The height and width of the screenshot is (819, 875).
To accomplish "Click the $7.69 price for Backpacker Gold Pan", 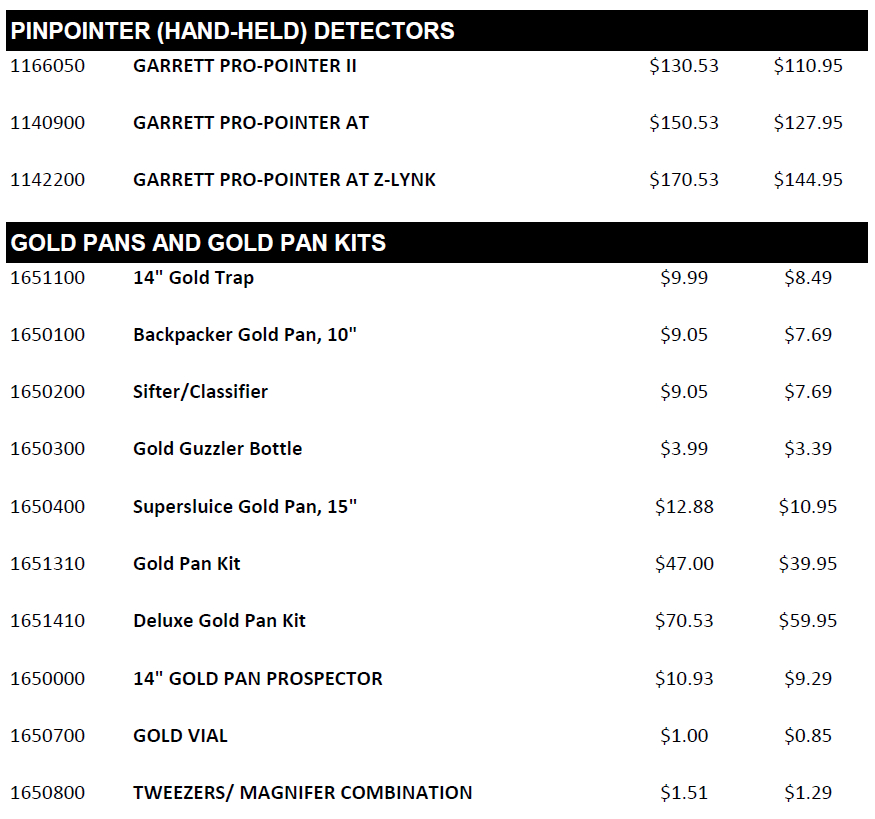I will coord(808,335).
